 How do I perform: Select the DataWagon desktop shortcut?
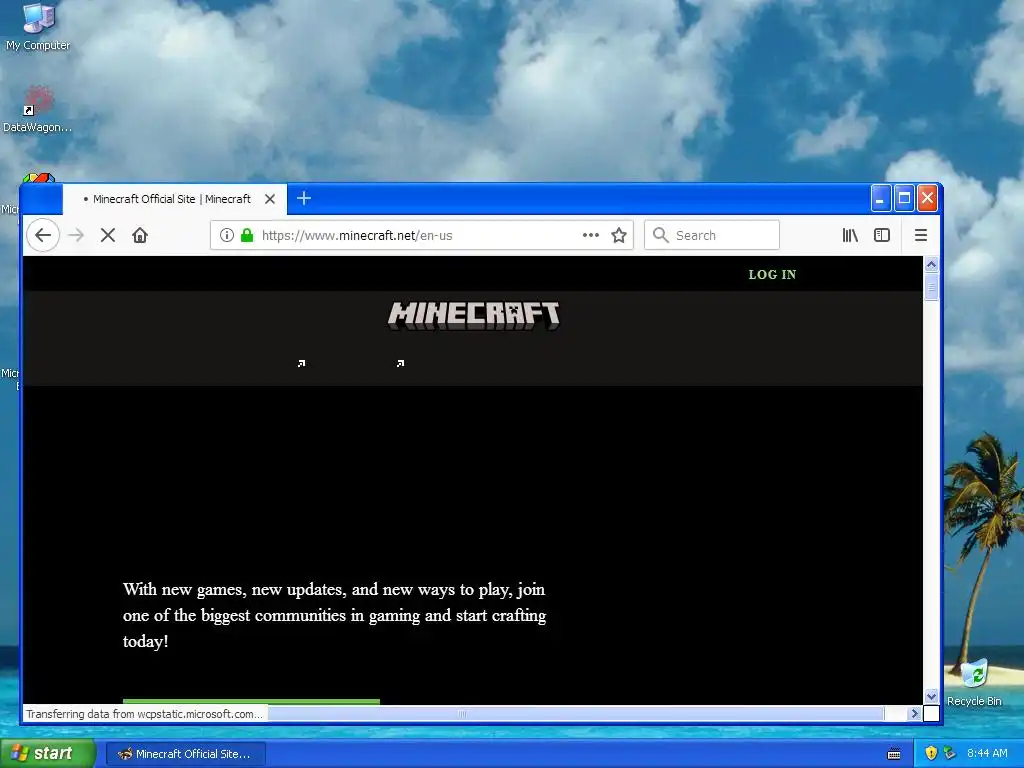(x=37, y=109)
